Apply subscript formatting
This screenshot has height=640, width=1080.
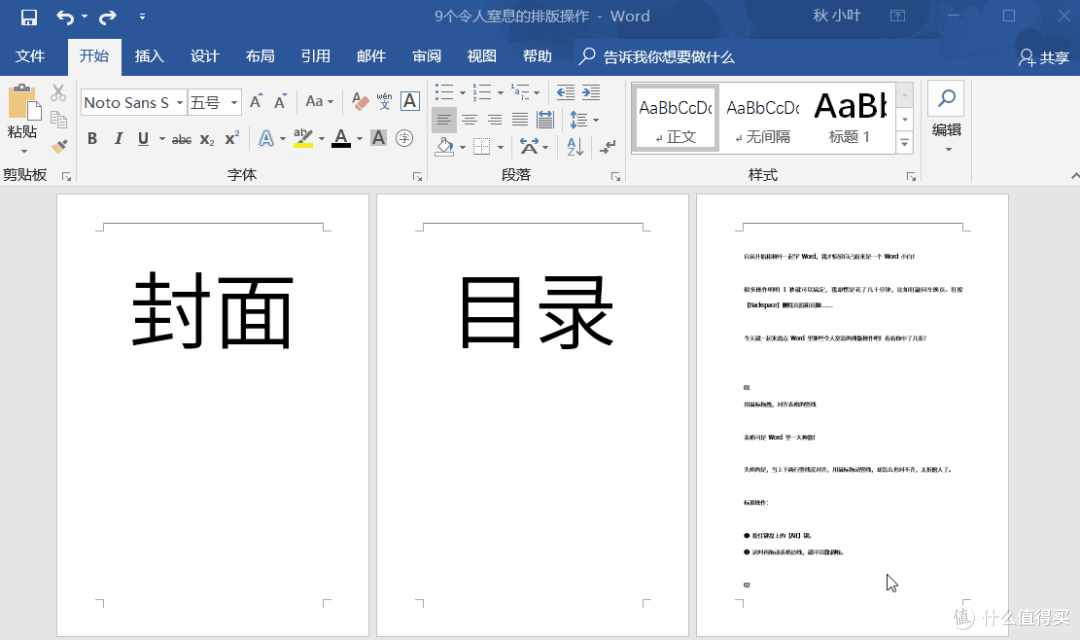pyautogui.click(x=206, y=139)
